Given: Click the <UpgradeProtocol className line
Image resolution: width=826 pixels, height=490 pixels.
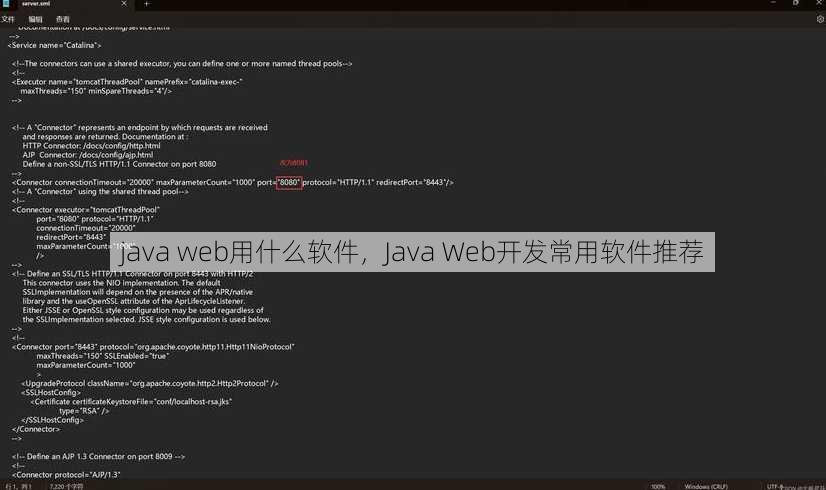Looking at the screenshot, I should 150,384.
